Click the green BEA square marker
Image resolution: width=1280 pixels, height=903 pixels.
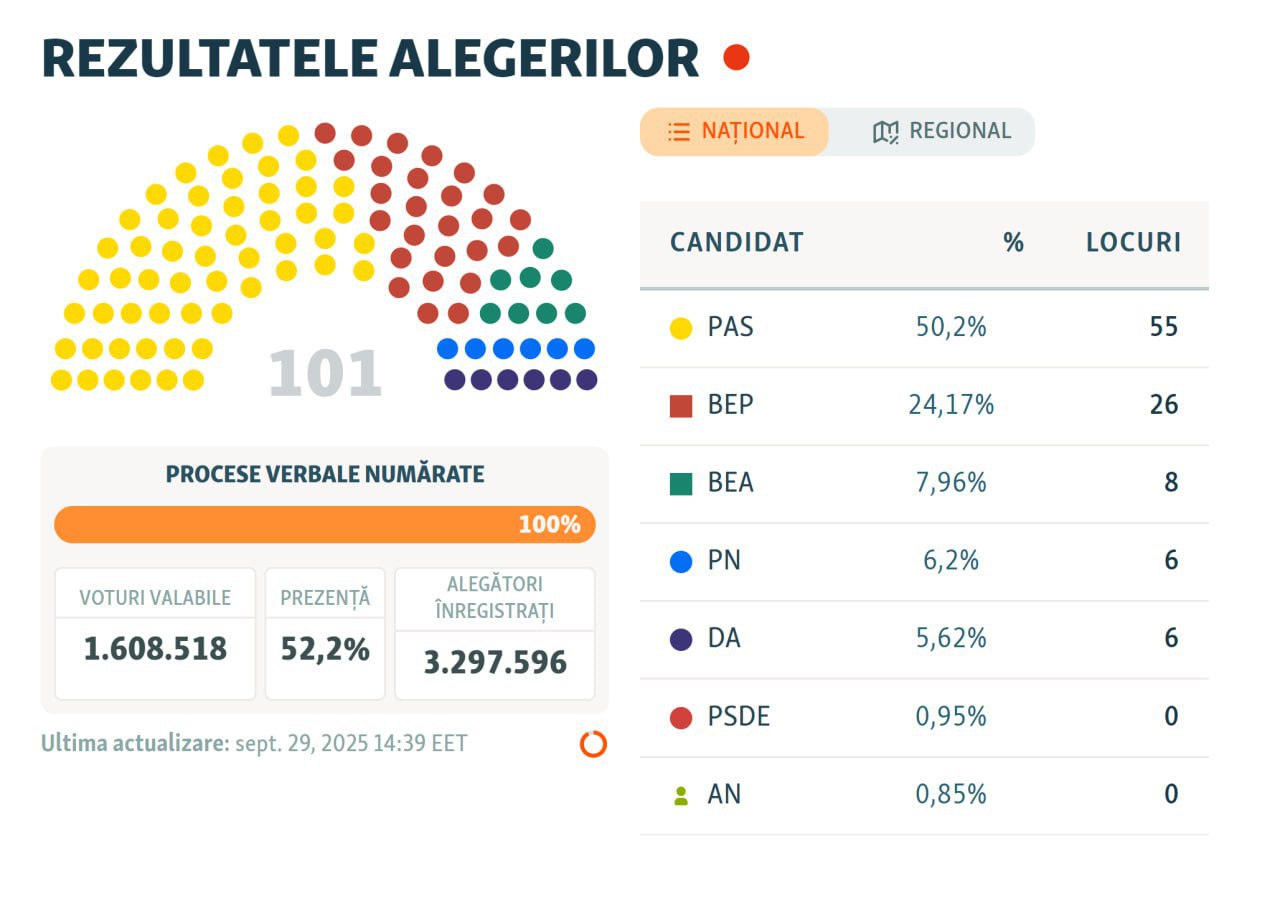[x=681, y=484]
